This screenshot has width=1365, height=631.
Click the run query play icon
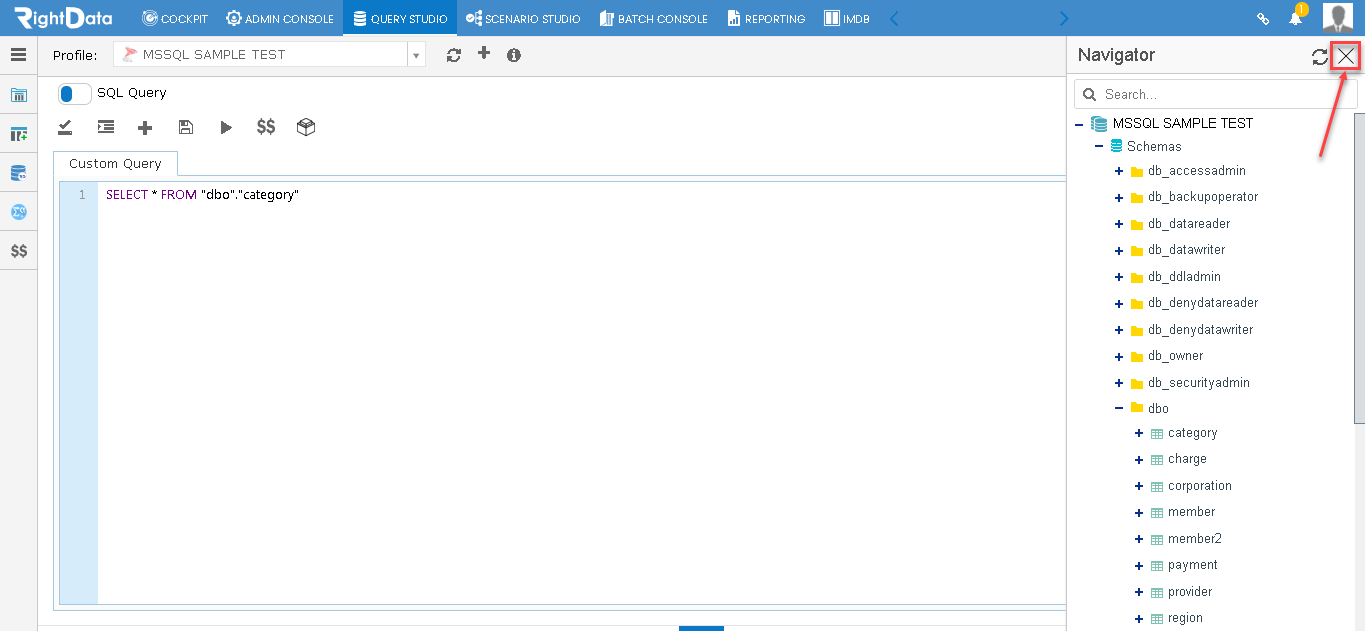[226, 127]
